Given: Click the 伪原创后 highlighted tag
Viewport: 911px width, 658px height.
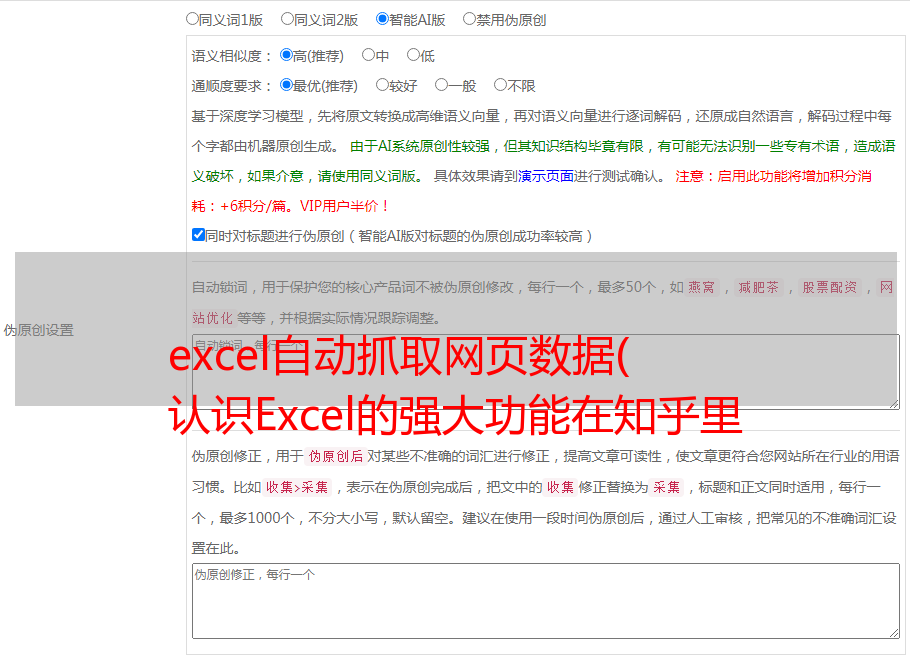Looking at the screenshot, I should click(336, 456).
